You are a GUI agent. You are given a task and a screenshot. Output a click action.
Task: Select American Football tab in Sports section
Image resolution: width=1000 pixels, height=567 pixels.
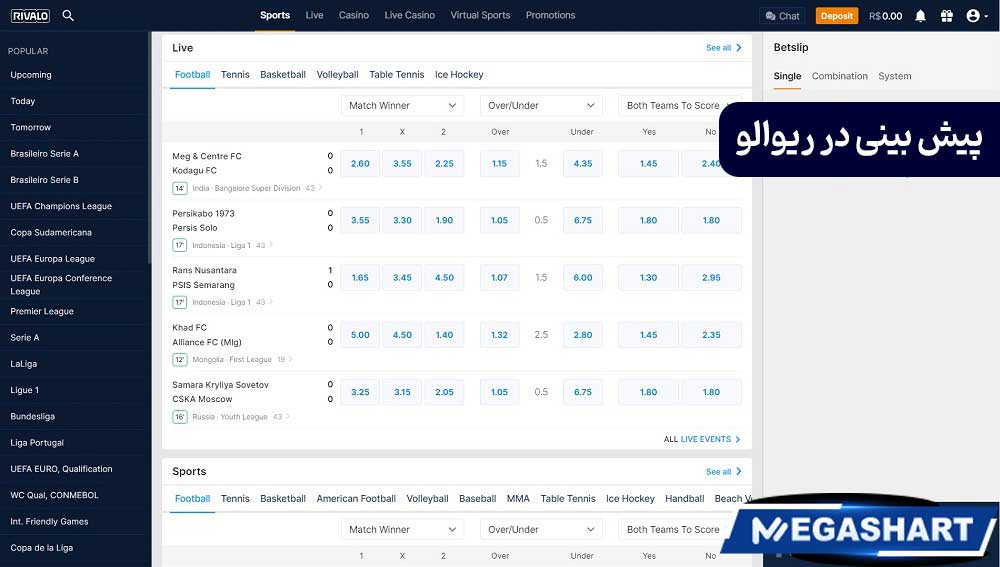356,499
